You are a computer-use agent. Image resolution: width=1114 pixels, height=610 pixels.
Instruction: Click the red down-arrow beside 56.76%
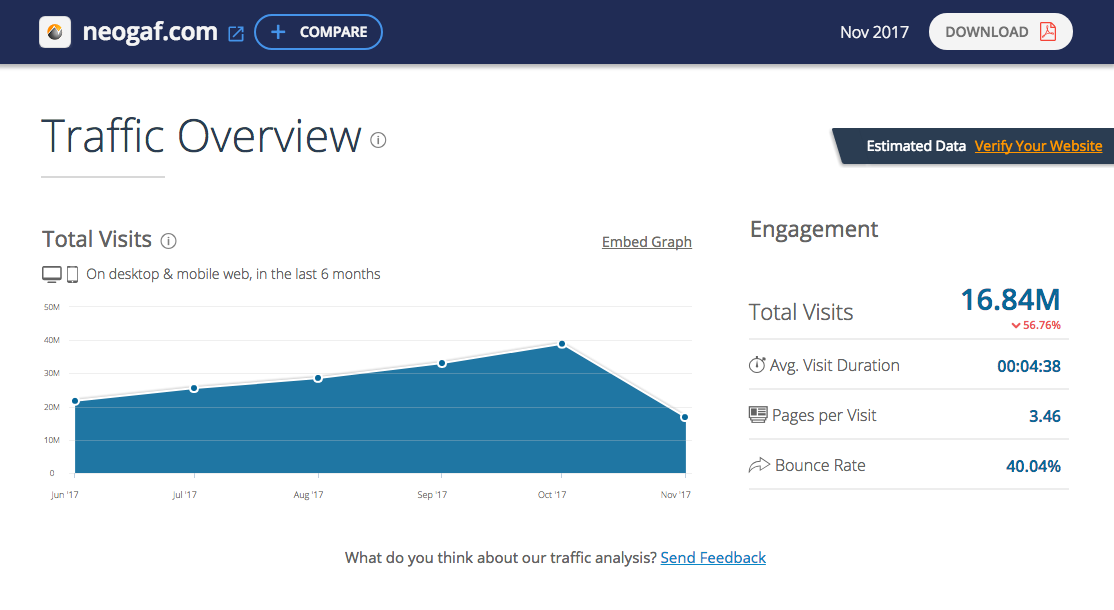point(1016,326)
